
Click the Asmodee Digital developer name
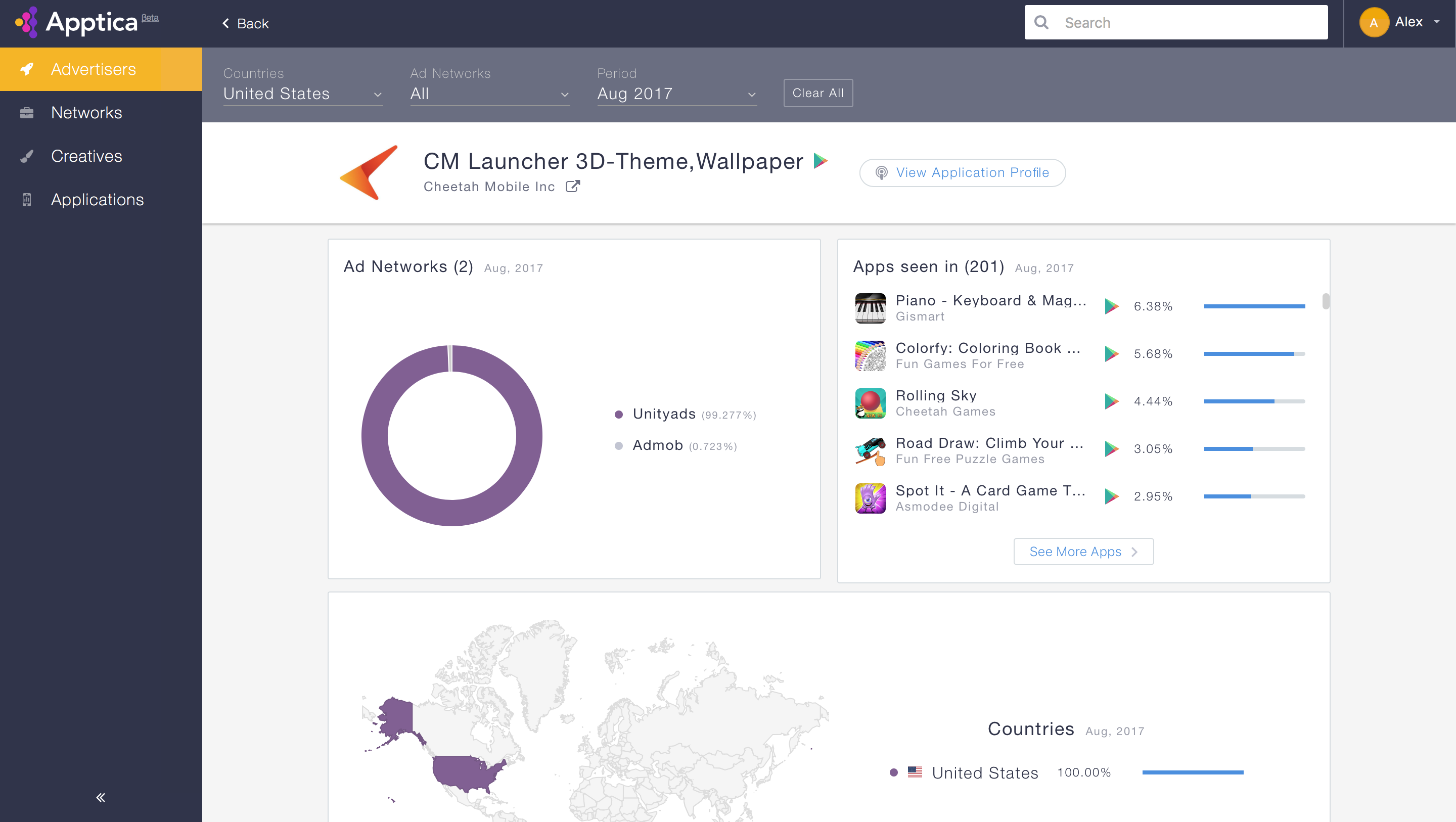point(947,507)
